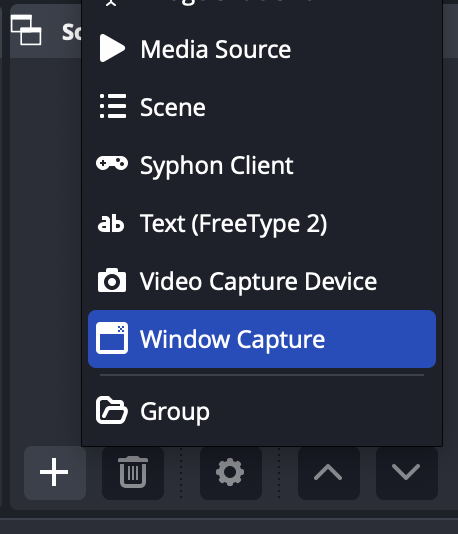Viewport: 458px width, 534px height.
Task: Open source properties with gear button
Action: click(x=231, y=473)
